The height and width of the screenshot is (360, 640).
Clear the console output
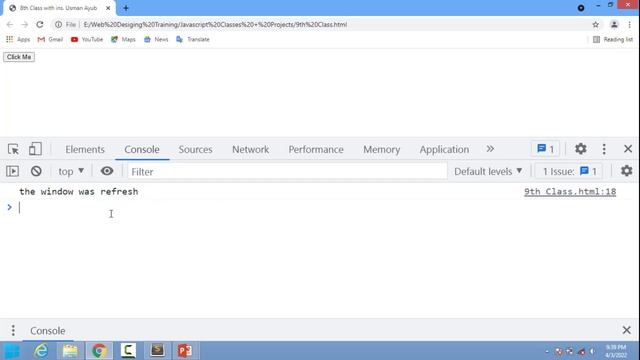click(36, 171)
